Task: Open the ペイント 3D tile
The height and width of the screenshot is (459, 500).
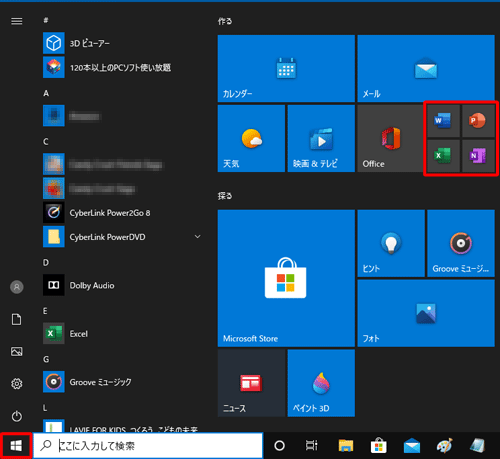Action: [x=321, y=383]
